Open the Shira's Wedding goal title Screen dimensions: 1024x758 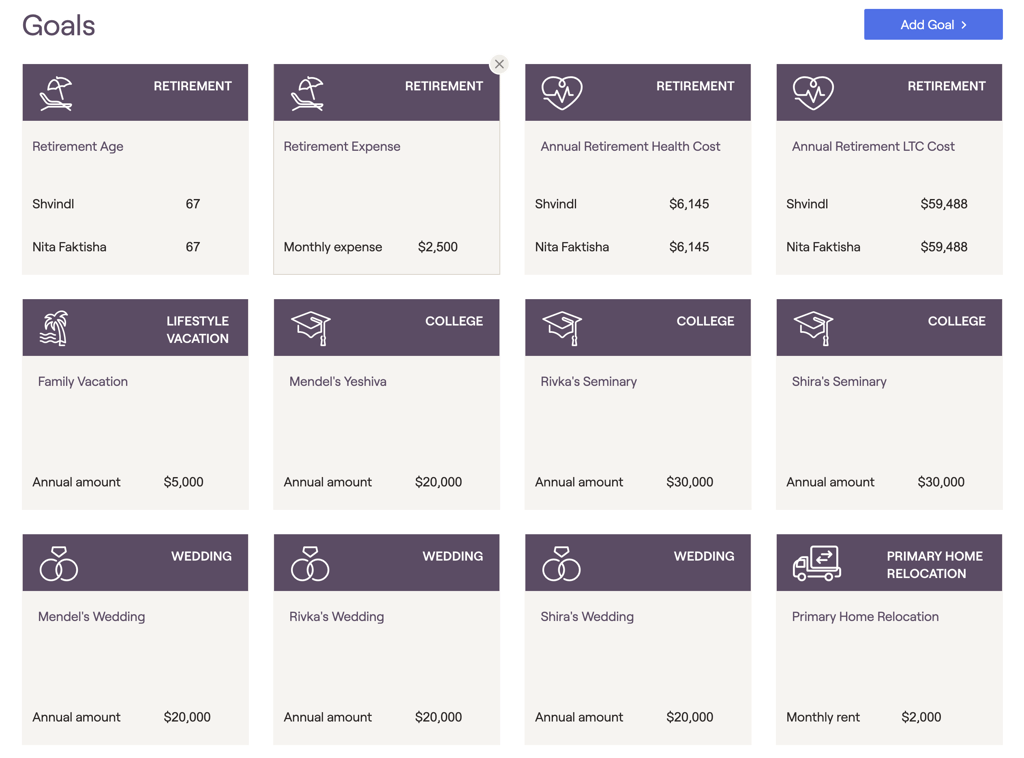click(x=587, y=617)
